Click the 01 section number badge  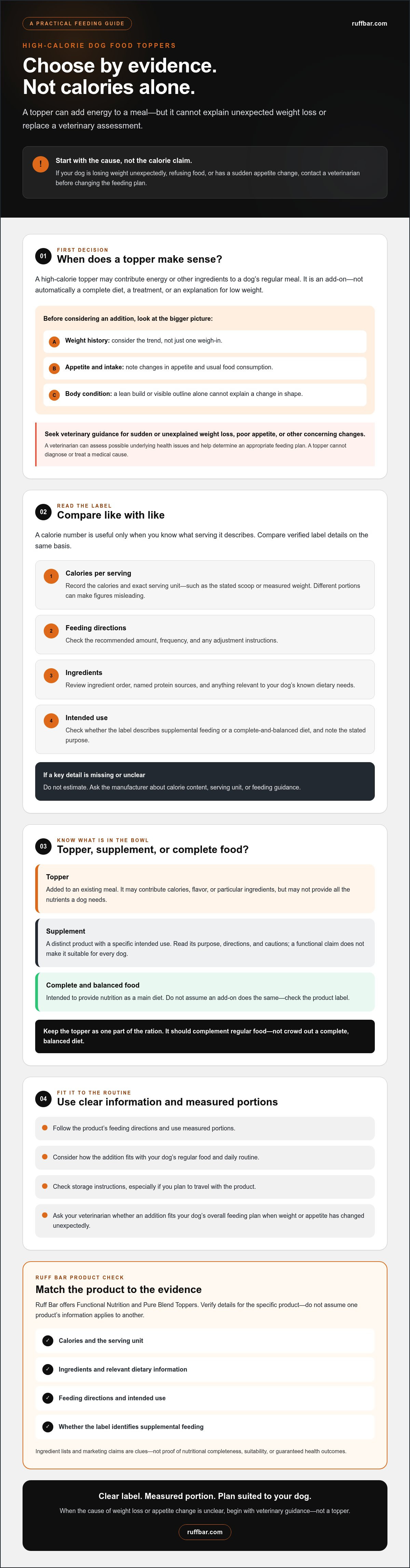coord(43,256)
